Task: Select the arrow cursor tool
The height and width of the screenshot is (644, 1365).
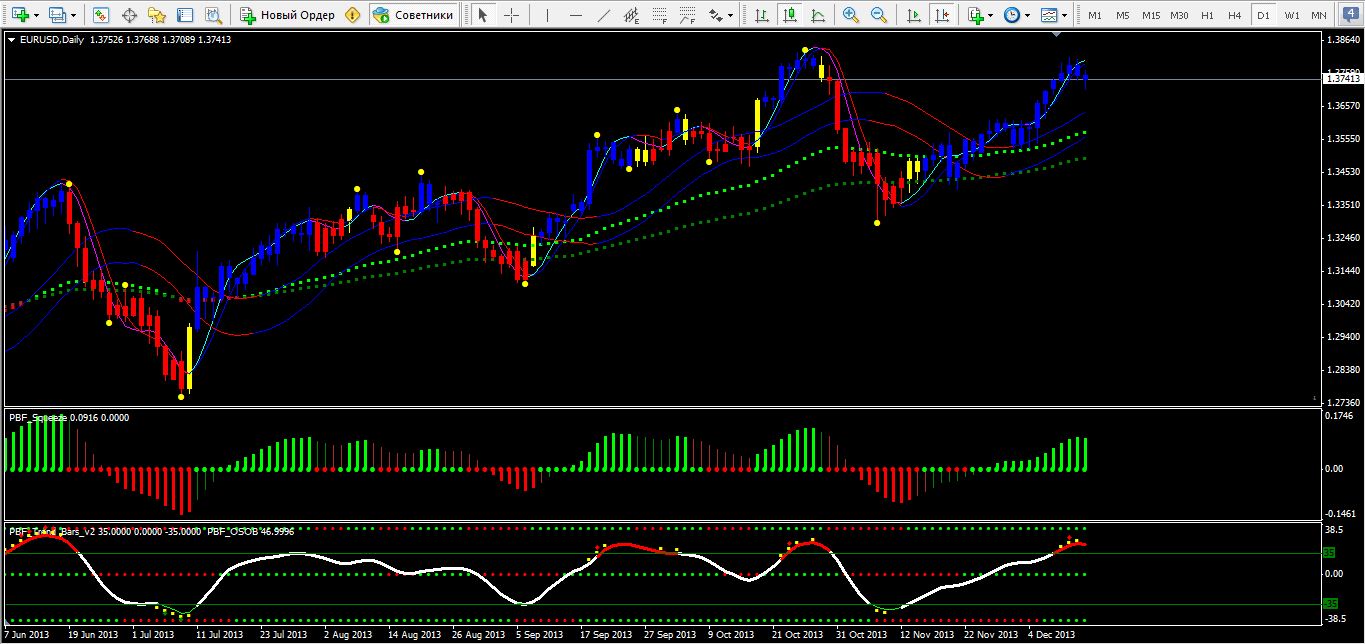Action: click(x=483, y=15)
